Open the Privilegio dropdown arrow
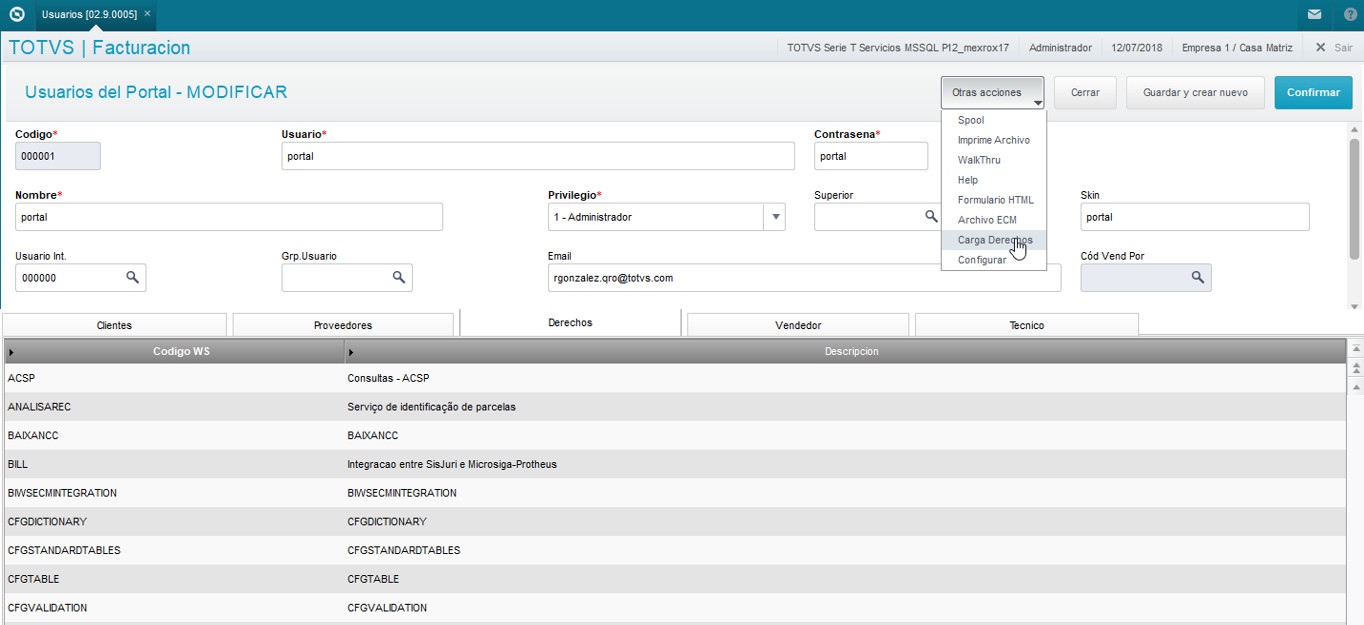This screenshot has height=625, width=1364. 774,217
